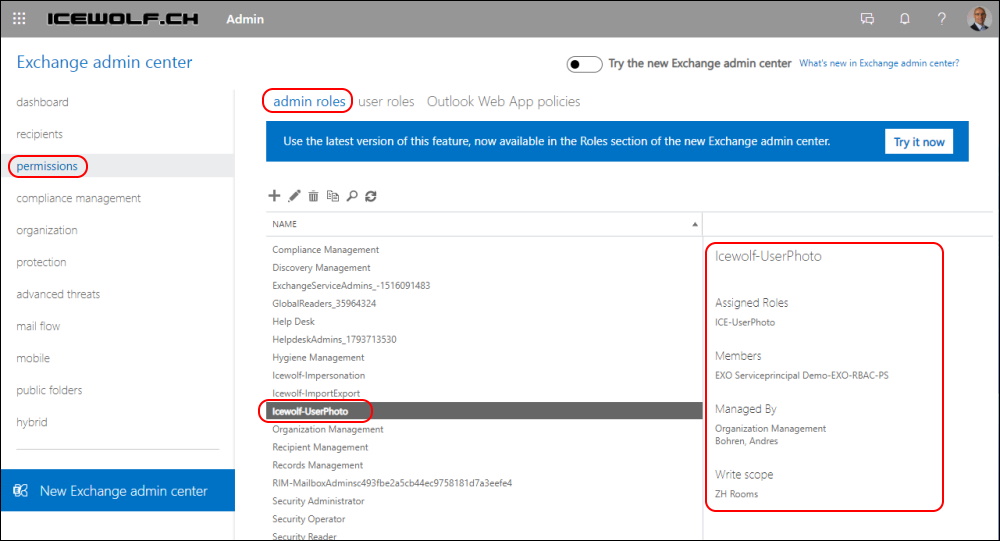The image size is (1000, 541).
Task: Open the Outlook Web App policies tab
Action: pyautogui.click(x=503, y=101)
